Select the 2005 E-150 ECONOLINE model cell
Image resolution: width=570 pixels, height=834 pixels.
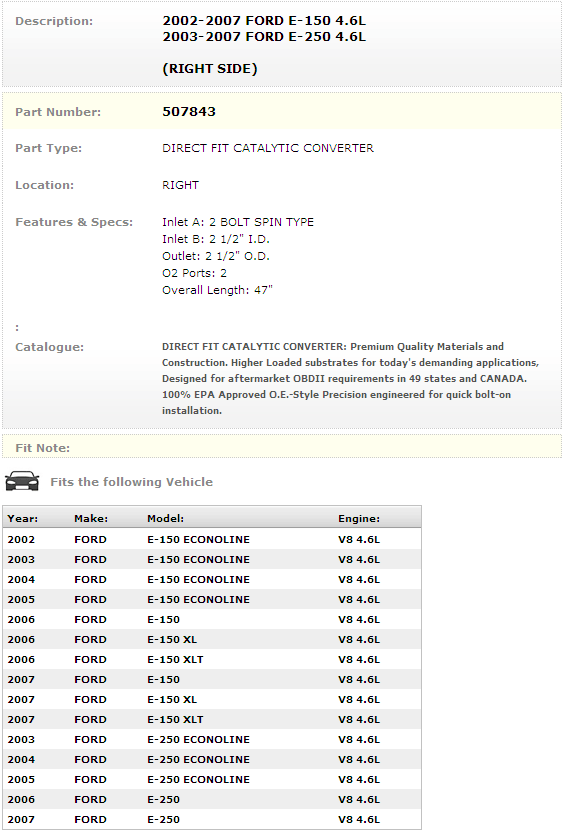point(198,599)
